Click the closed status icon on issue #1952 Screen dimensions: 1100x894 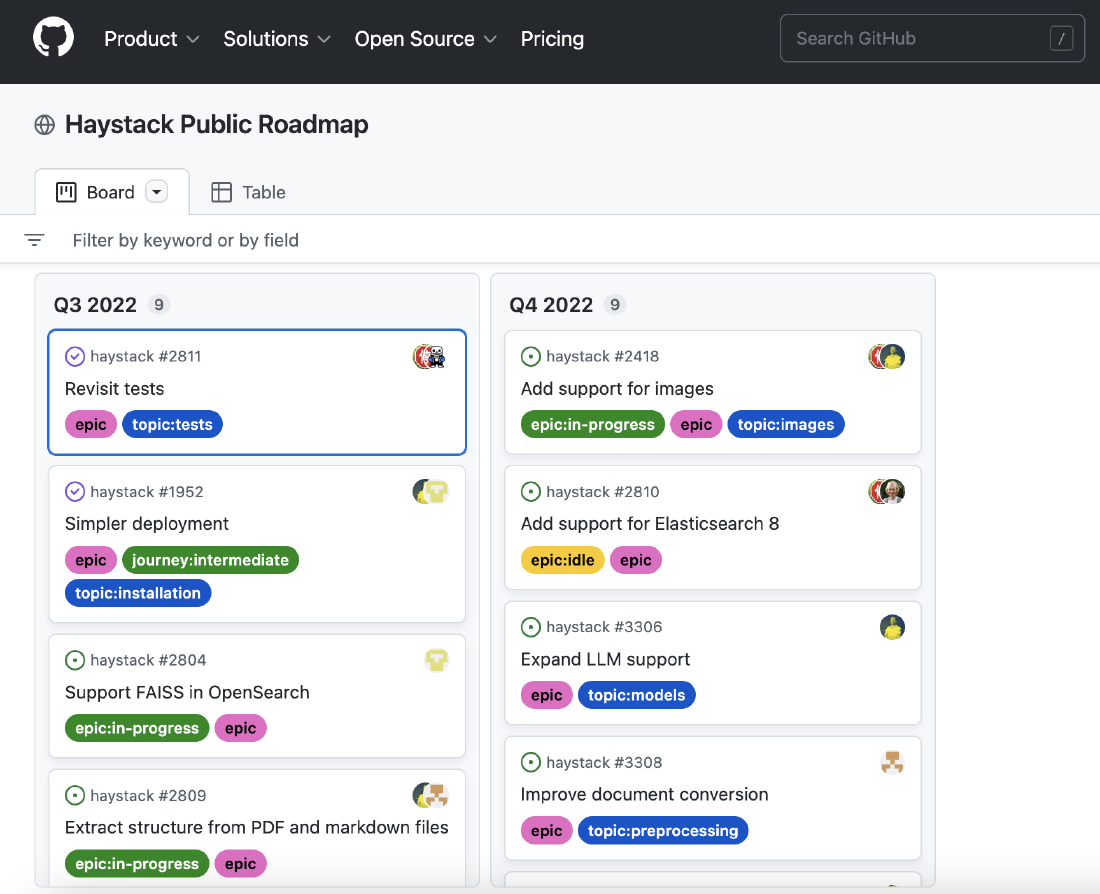[74, 492]
